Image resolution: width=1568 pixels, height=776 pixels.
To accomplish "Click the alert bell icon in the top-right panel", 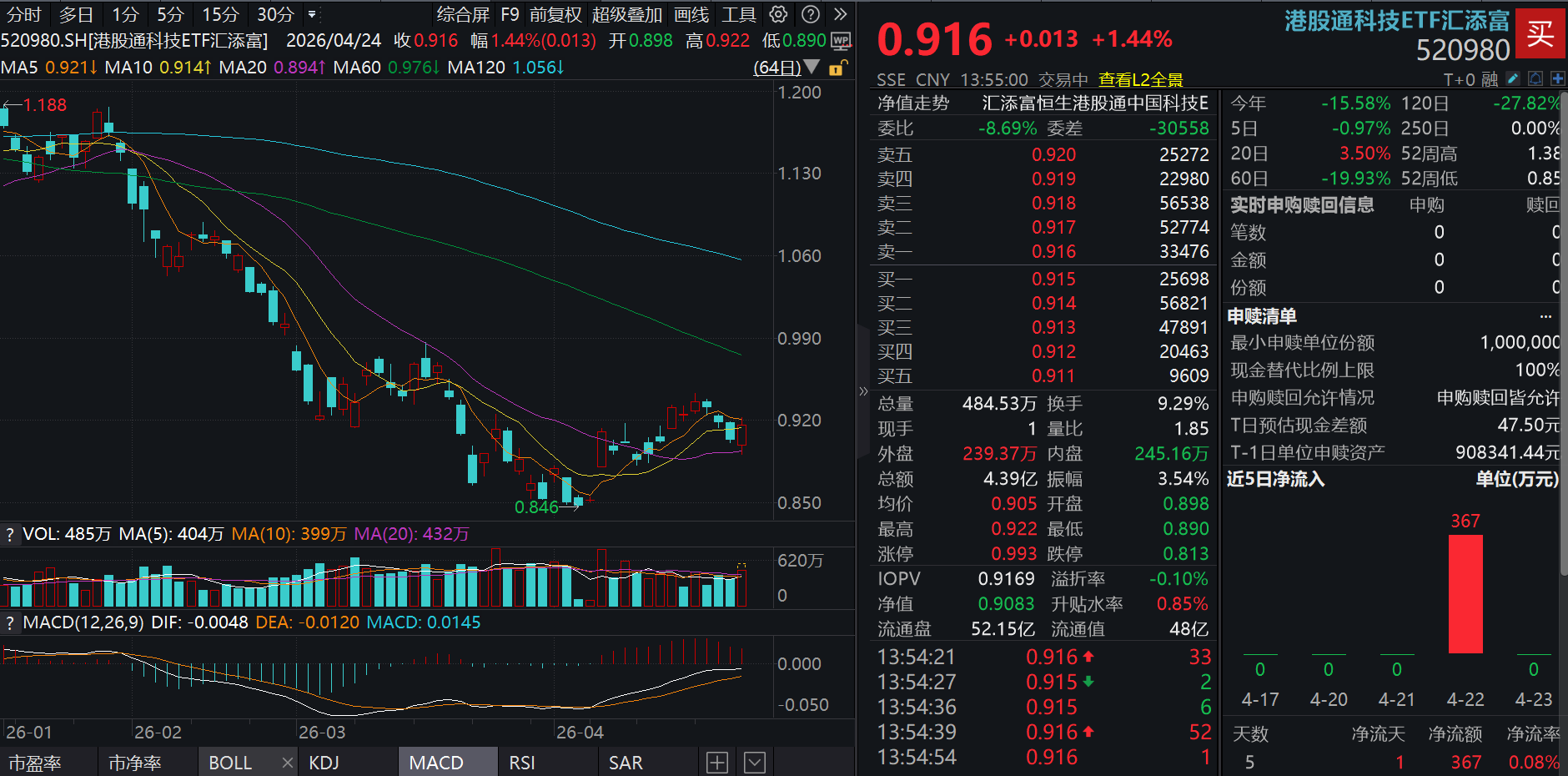I will point(1535,78).
